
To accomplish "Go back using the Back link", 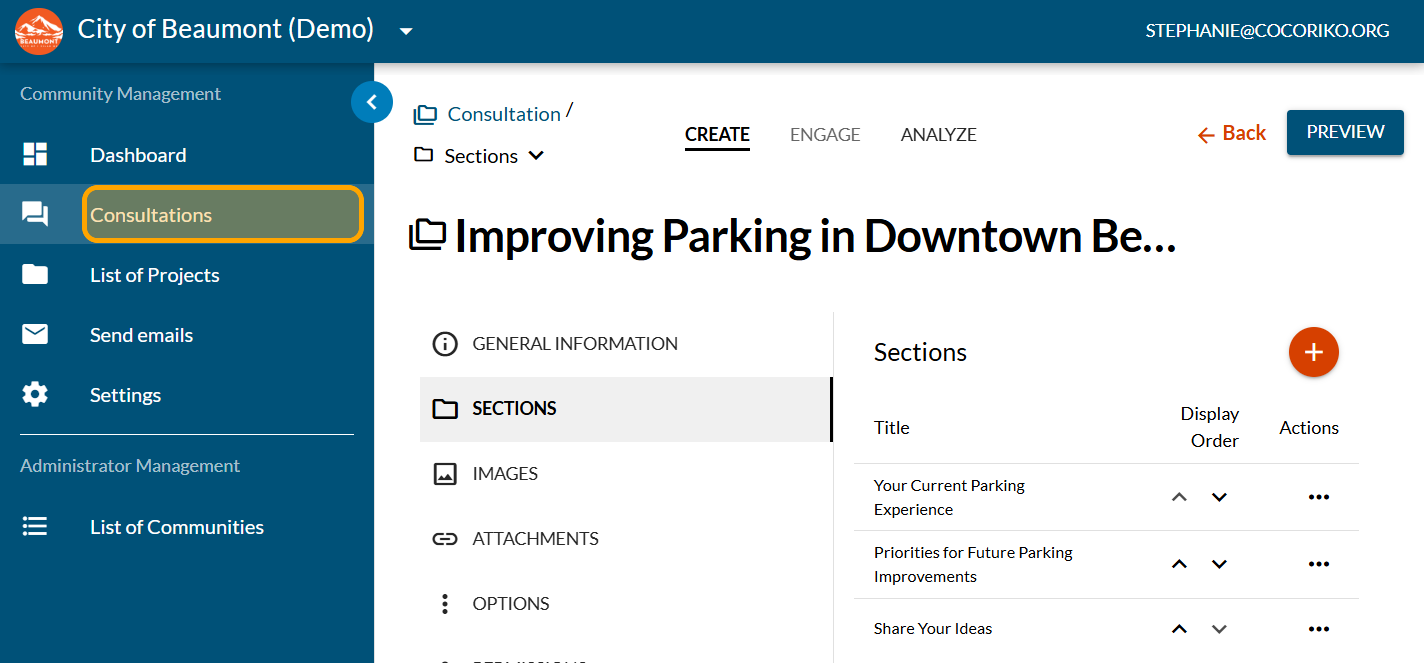I will 1232,134.
